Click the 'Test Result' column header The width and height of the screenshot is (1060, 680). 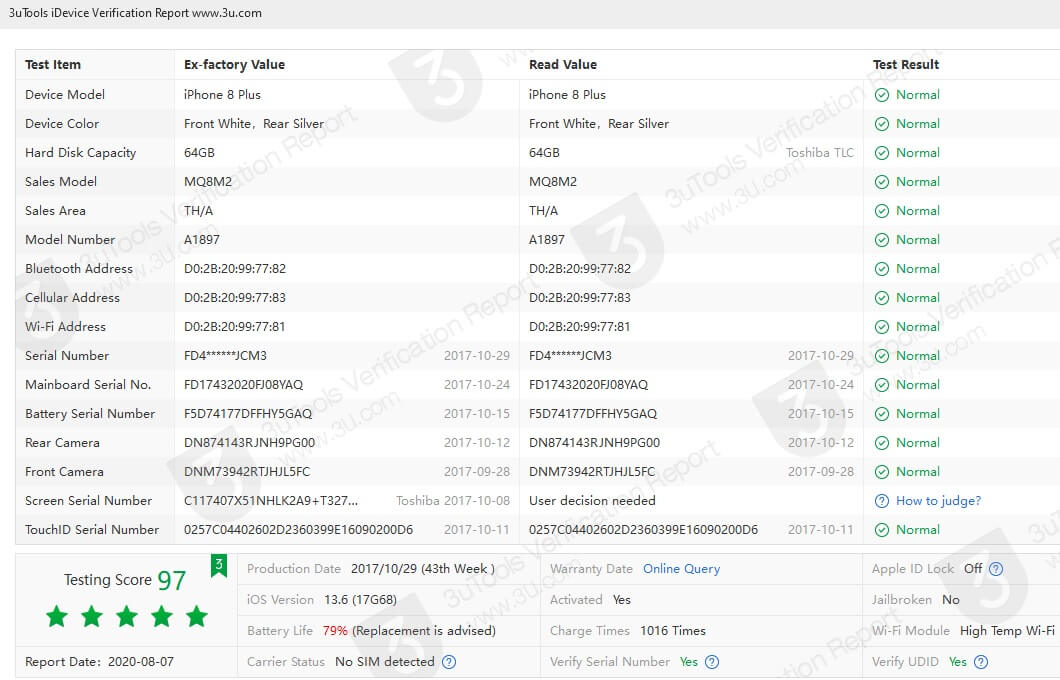pyautogui.click(x=906, y=65)
